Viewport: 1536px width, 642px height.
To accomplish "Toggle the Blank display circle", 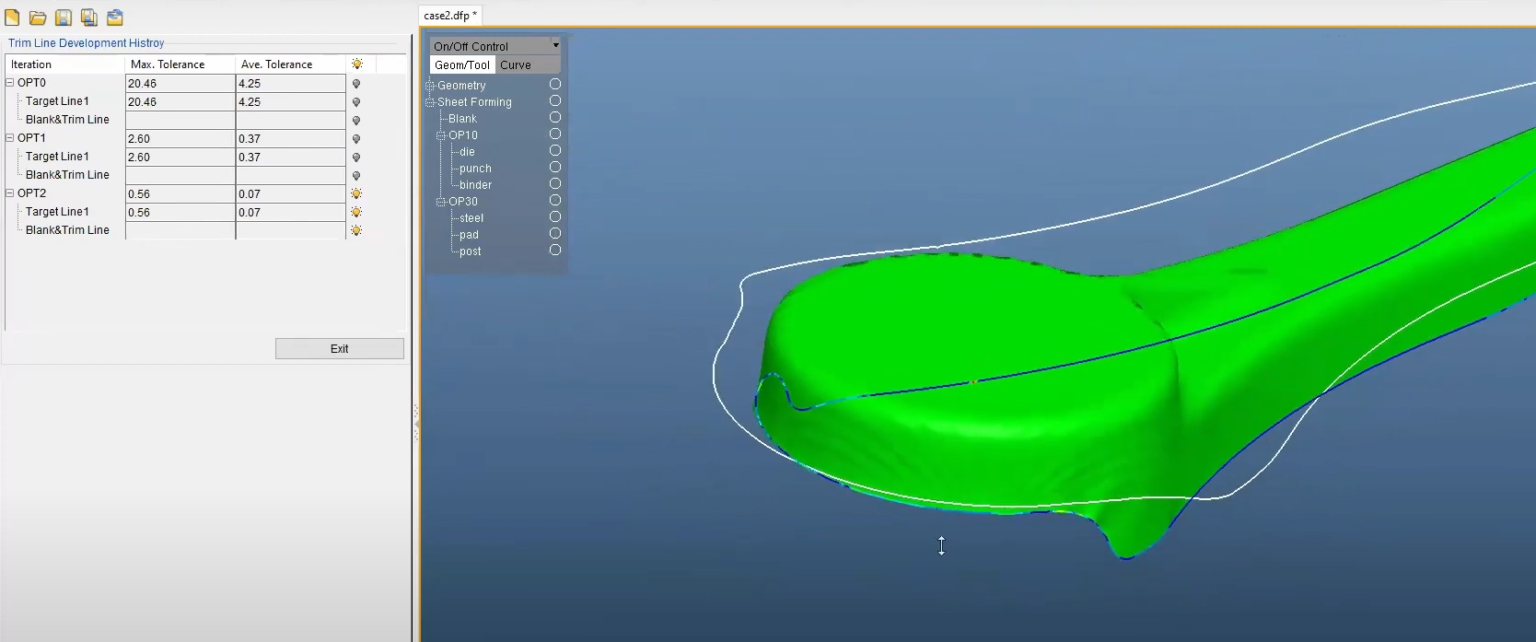I will (x=555, y=117).
